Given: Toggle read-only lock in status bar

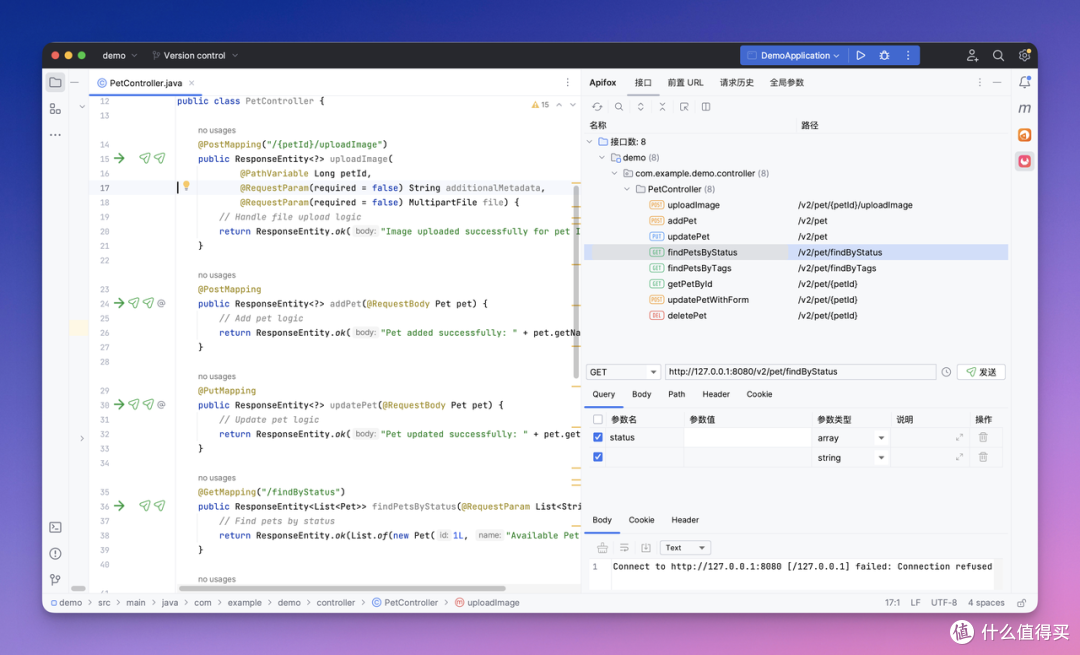Looking at the screenshot, I should coord(1022,603).
